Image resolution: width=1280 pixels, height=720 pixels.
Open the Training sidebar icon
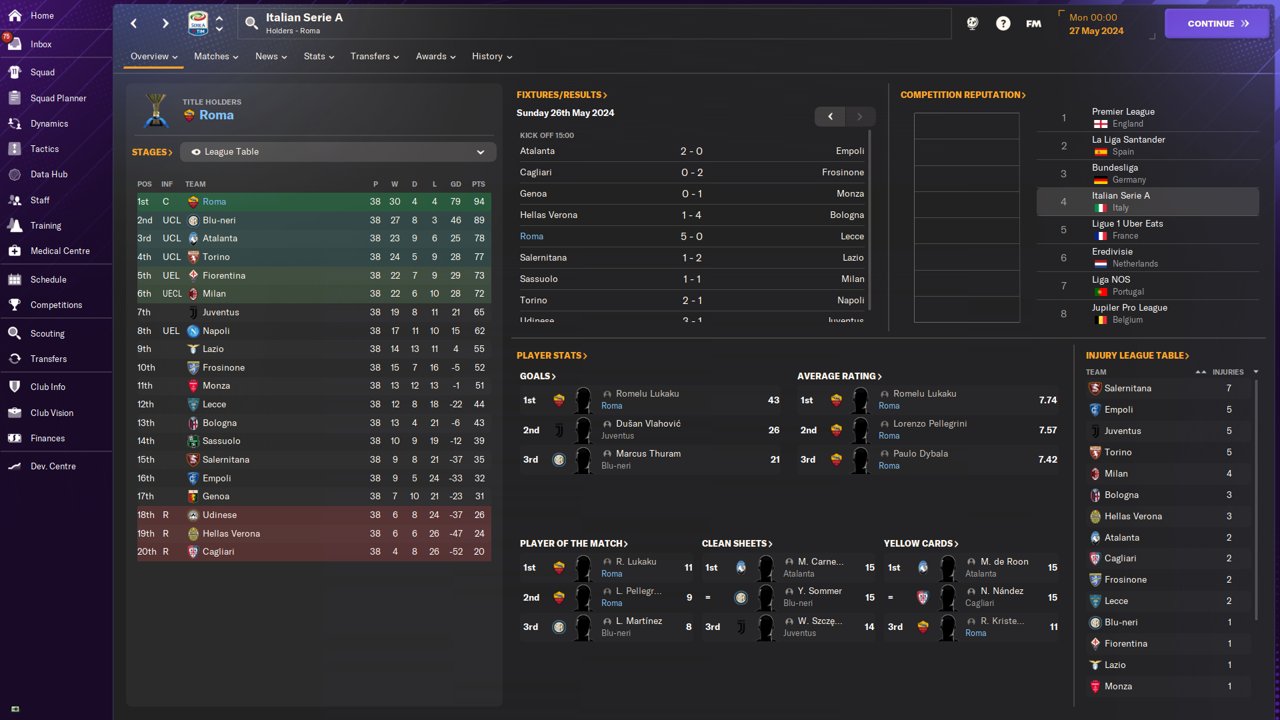[14, 225]
